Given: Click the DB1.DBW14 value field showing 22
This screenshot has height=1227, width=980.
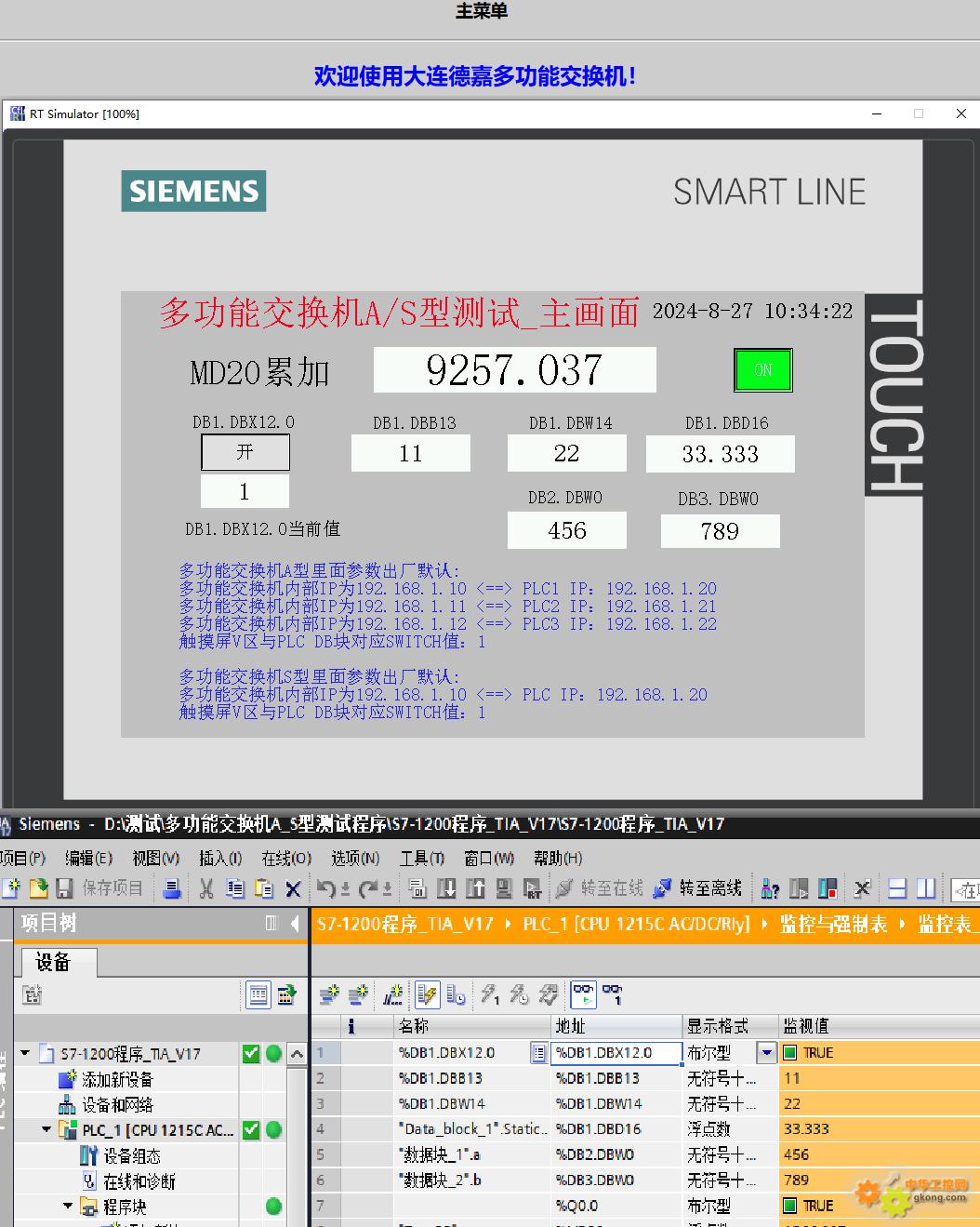Looking at the screenshot, I should point(567,454).
